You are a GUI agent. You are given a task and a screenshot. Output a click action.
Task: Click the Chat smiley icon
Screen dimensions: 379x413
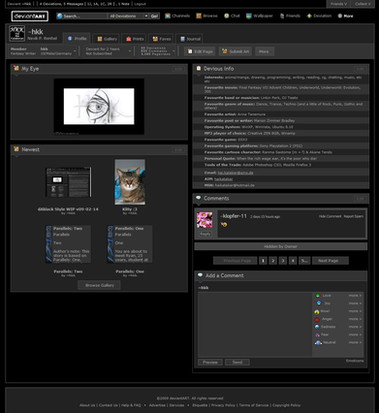227,16
